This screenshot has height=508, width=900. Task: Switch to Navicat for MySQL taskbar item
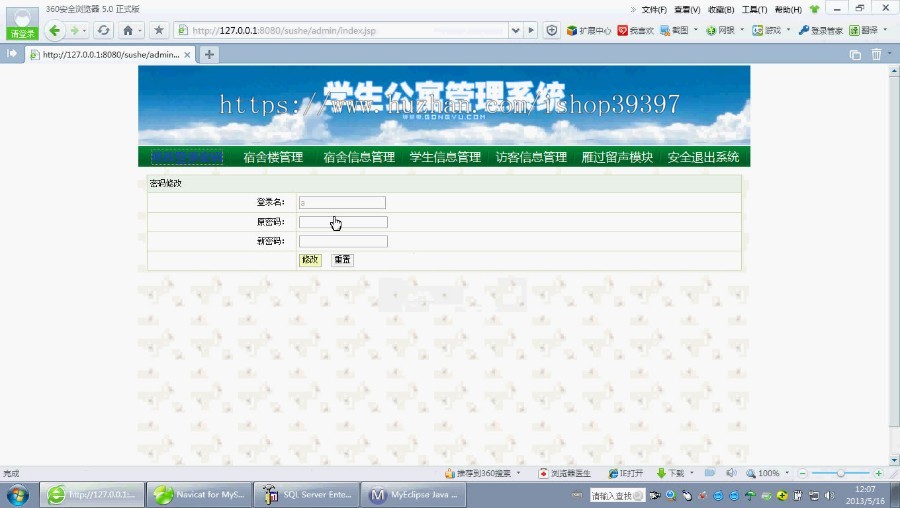199,494
